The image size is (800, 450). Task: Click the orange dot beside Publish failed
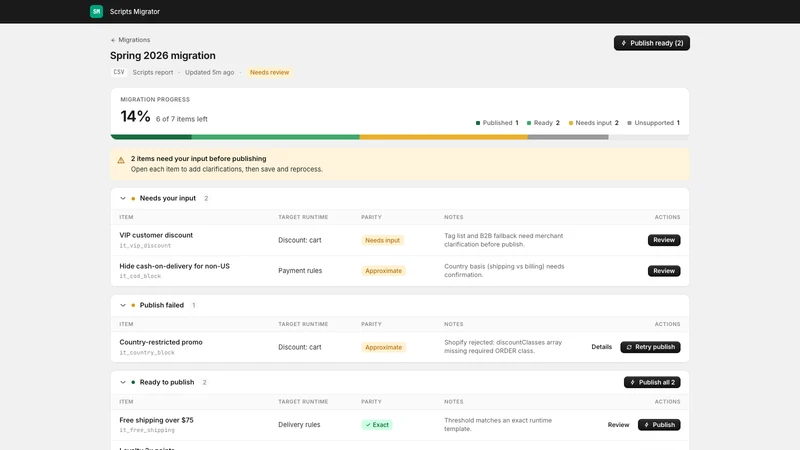133,305
